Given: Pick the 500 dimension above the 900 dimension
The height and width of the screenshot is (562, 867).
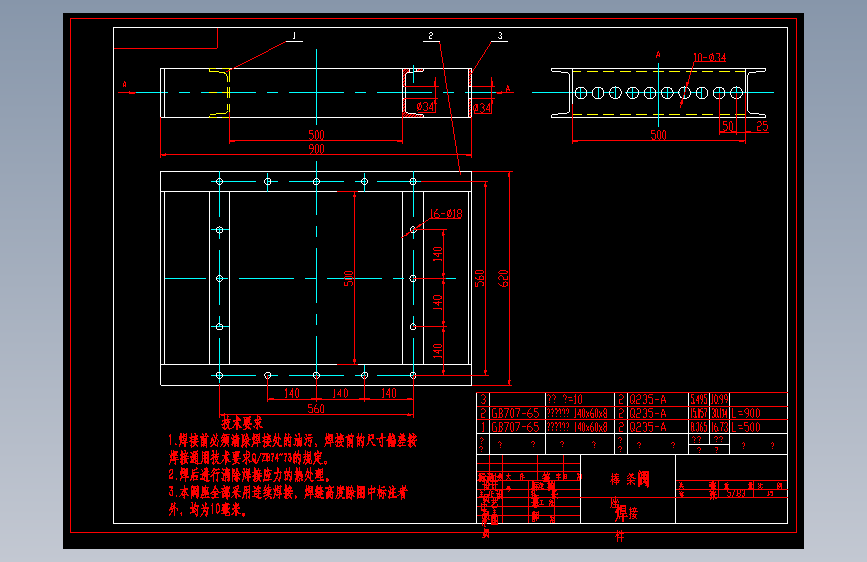Looking at the screenshot, I should 316,135.
